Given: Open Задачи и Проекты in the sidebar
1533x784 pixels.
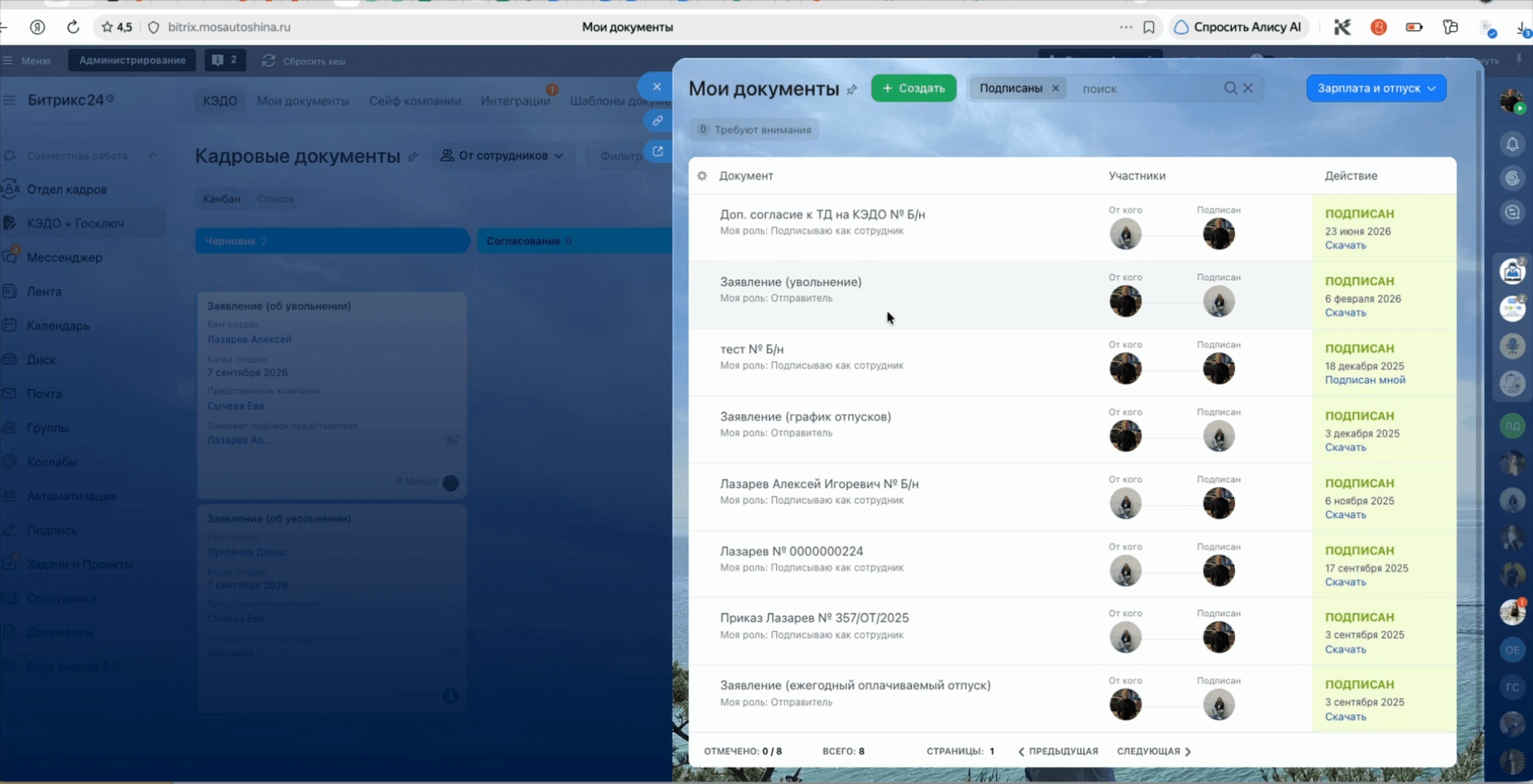Looking at the screenshot, I should 80,564.
